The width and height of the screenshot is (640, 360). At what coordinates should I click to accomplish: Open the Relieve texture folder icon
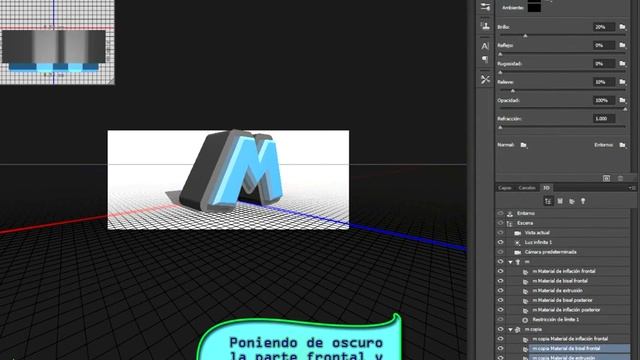click(622, 82)
